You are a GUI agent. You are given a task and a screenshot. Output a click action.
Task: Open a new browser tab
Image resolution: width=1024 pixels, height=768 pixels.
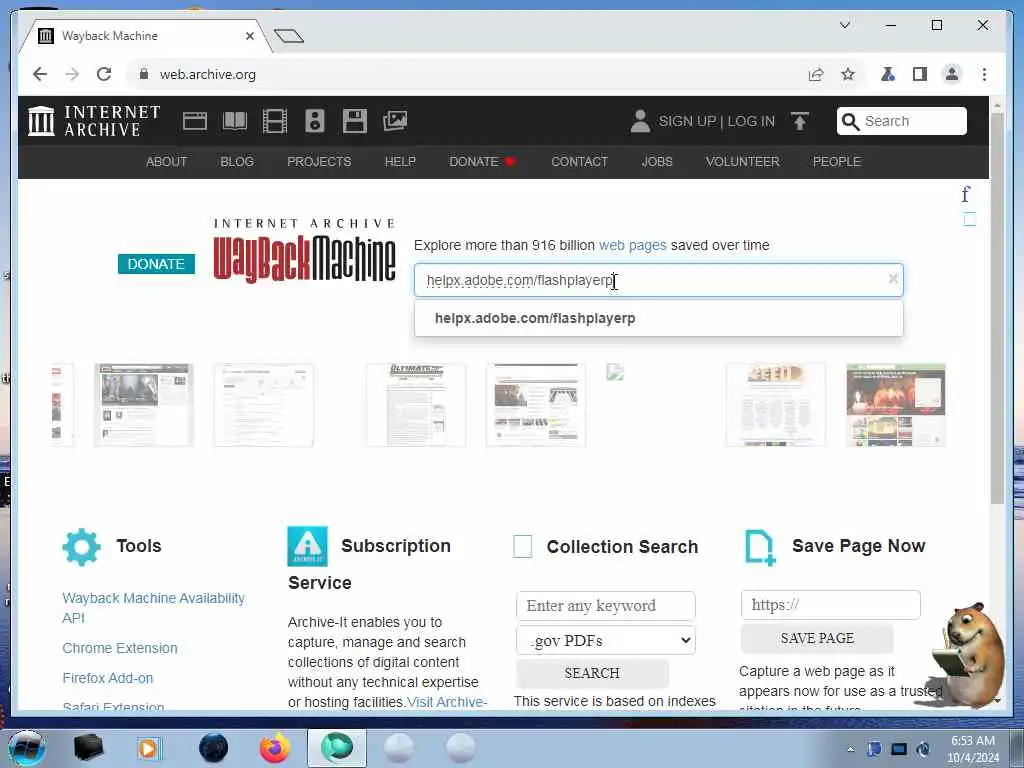point(289,35)
